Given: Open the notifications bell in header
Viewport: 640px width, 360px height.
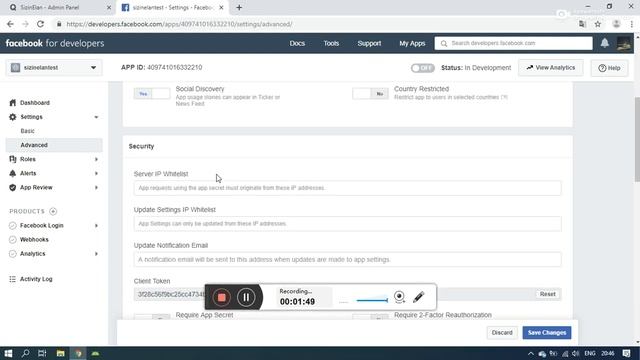Looking at the screenshot, I should (x=604, y=43).
